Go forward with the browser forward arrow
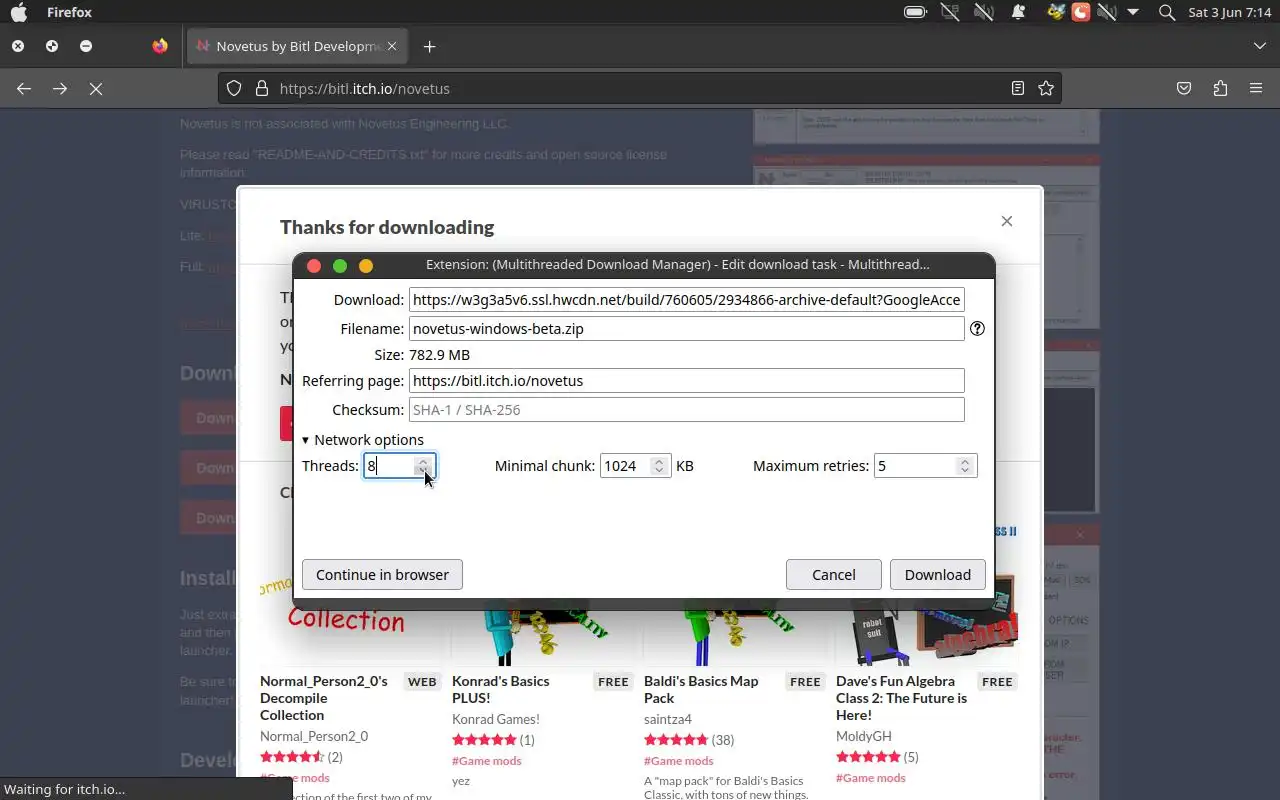Screen dimensions: 1280x800 tap(60, 88)
